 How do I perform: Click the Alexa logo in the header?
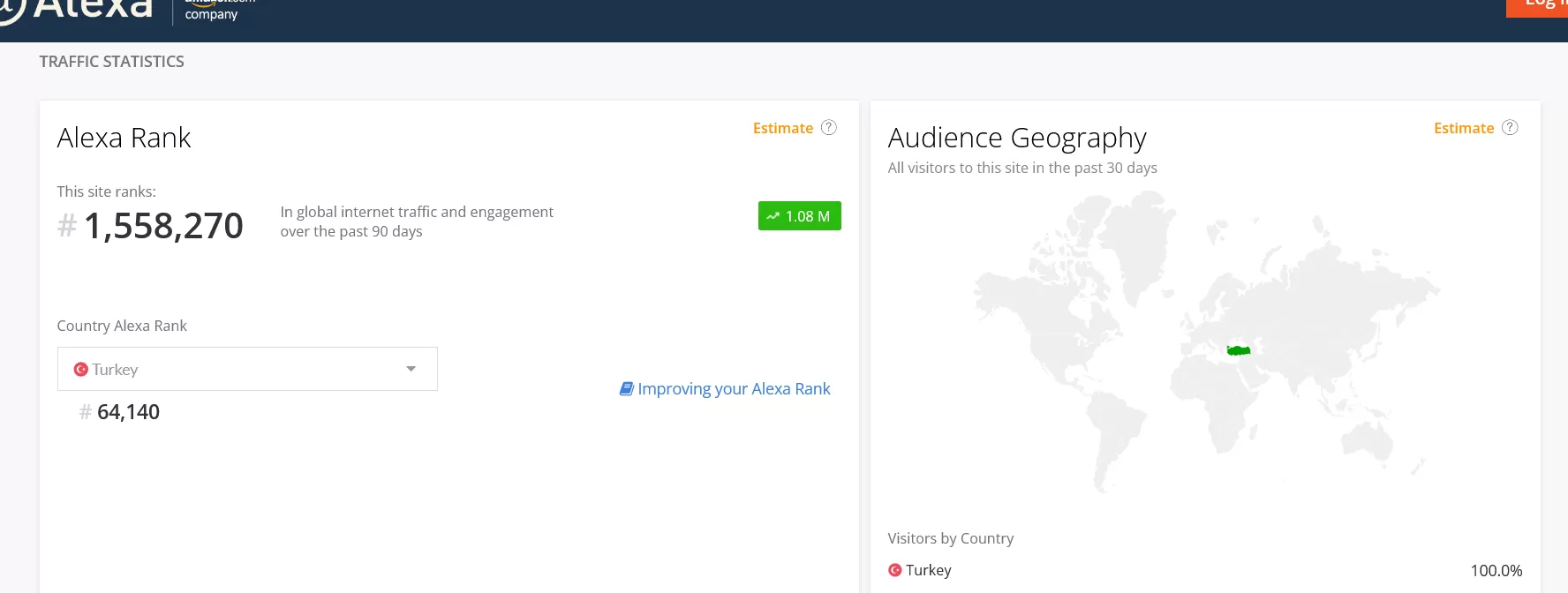78,9
